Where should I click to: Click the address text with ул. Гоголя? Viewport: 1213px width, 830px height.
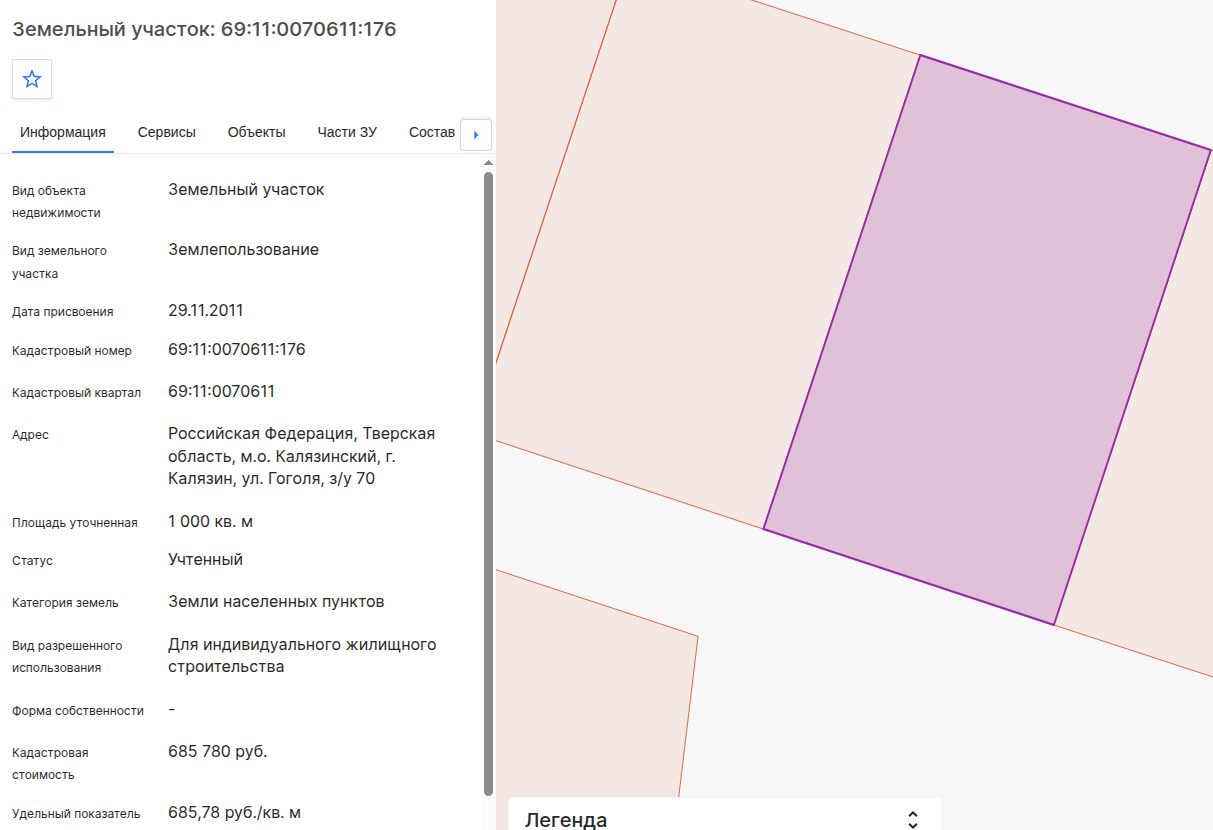(x=301, y=456)
